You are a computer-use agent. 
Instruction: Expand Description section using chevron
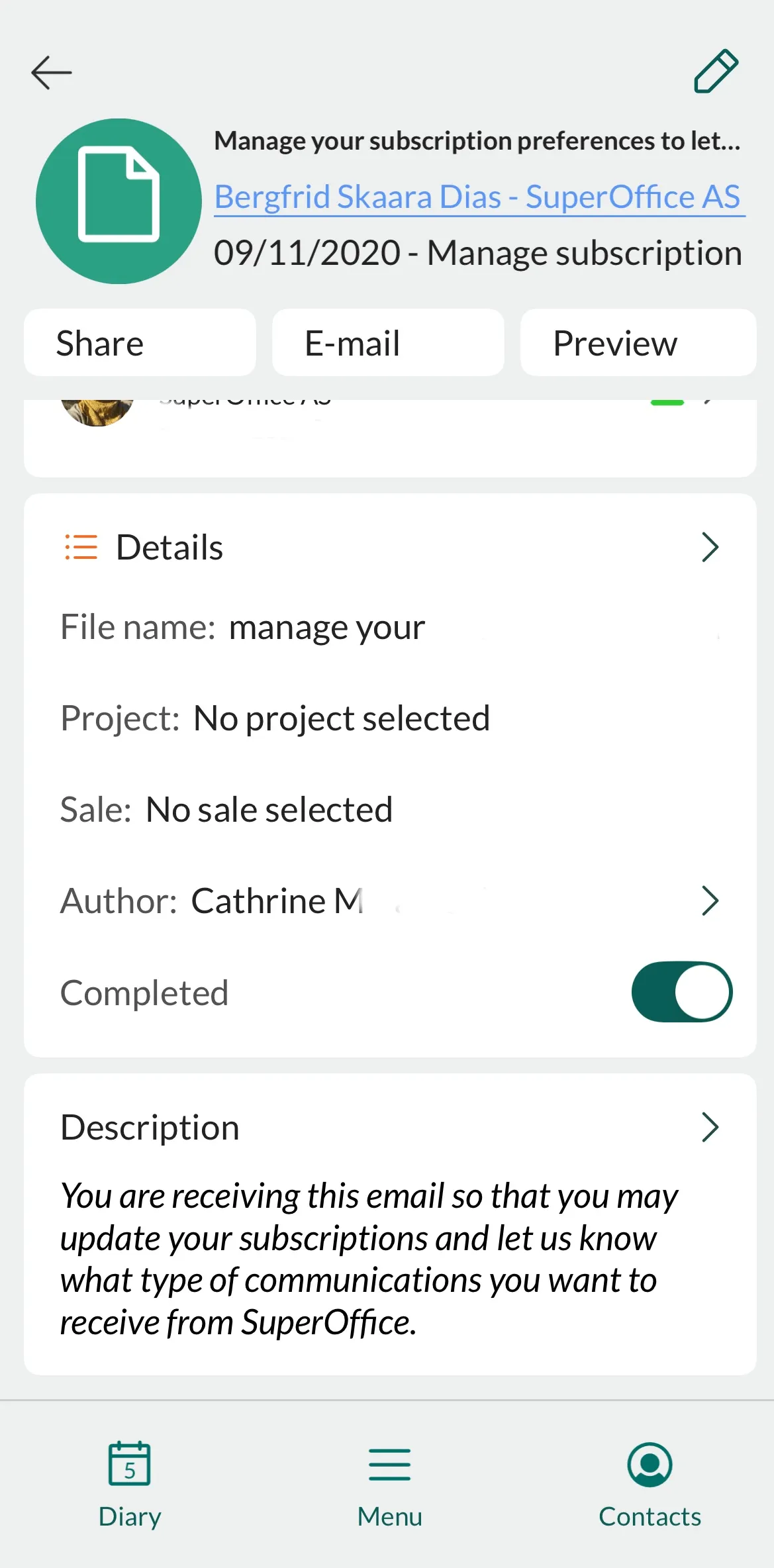click(710, 1127)
